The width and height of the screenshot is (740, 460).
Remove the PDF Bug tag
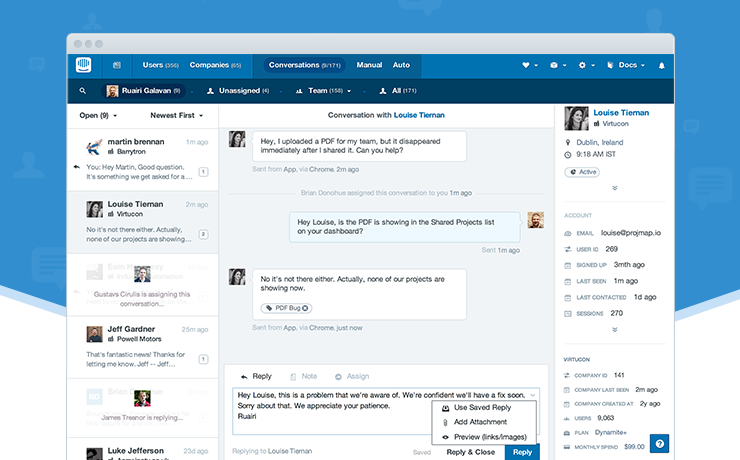tap(306, 308)
